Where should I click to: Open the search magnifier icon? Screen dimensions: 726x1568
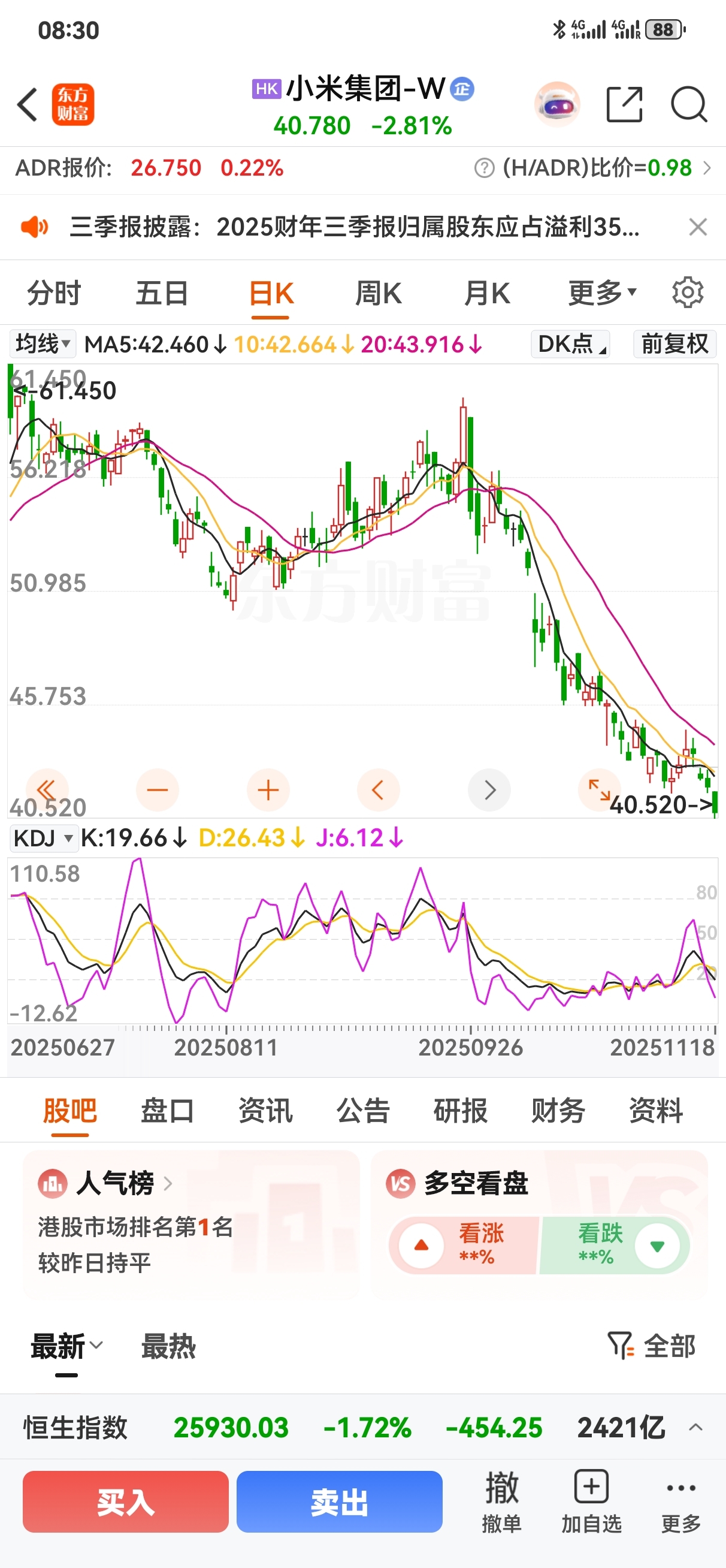point(689,105)
